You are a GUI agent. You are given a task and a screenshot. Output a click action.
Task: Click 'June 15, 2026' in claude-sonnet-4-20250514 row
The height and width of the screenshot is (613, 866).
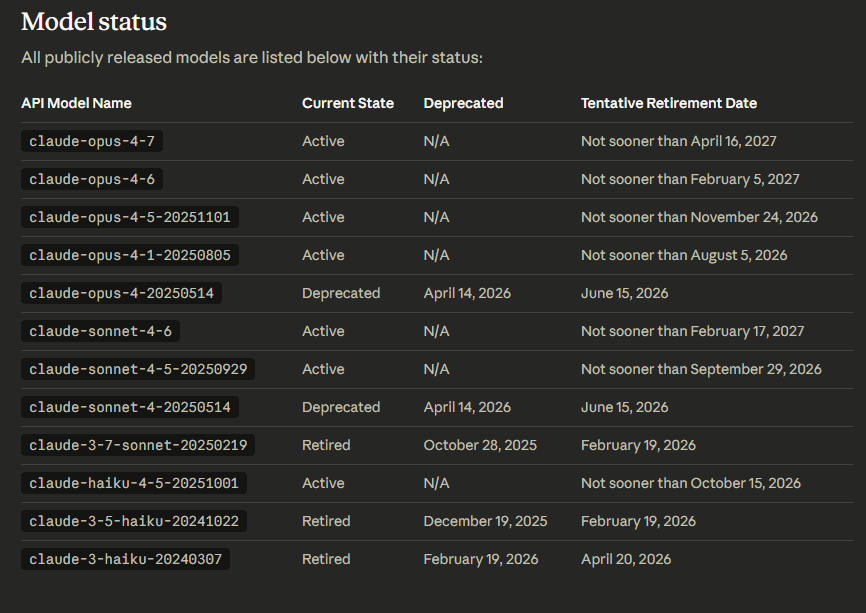click(625, 407)
